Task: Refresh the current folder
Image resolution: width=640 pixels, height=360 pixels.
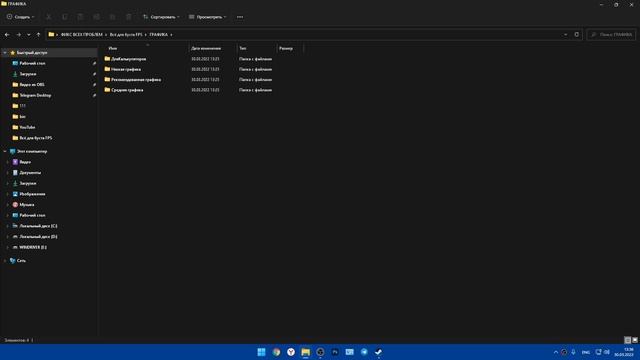Action: click(576, 35)
